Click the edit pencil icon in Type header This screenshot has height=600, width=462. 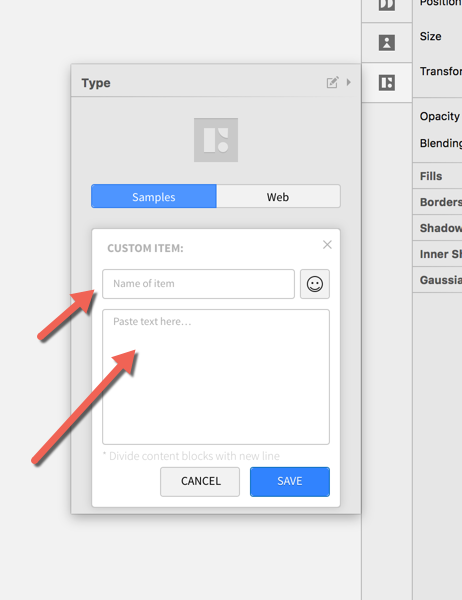tap(332, 82)
